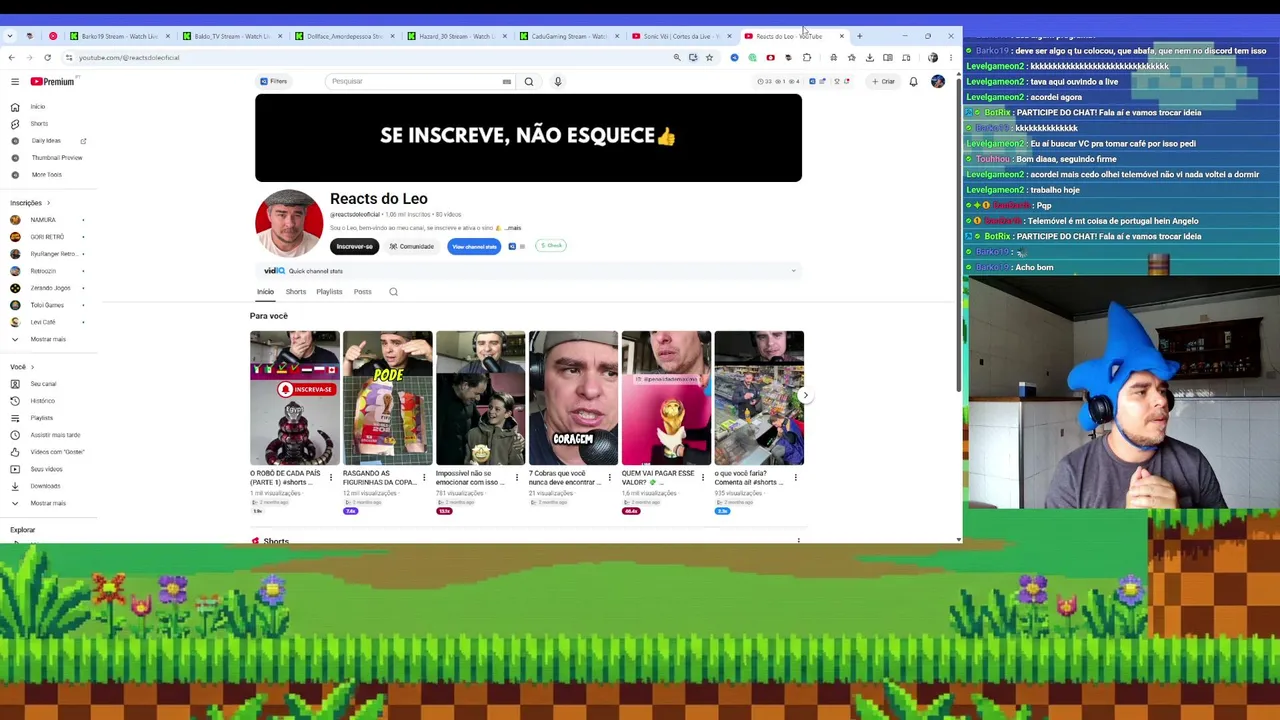Expand channel description with ...mais
Image resolution: width=1280 pixels, height=720 pixels.
[513, 228]
